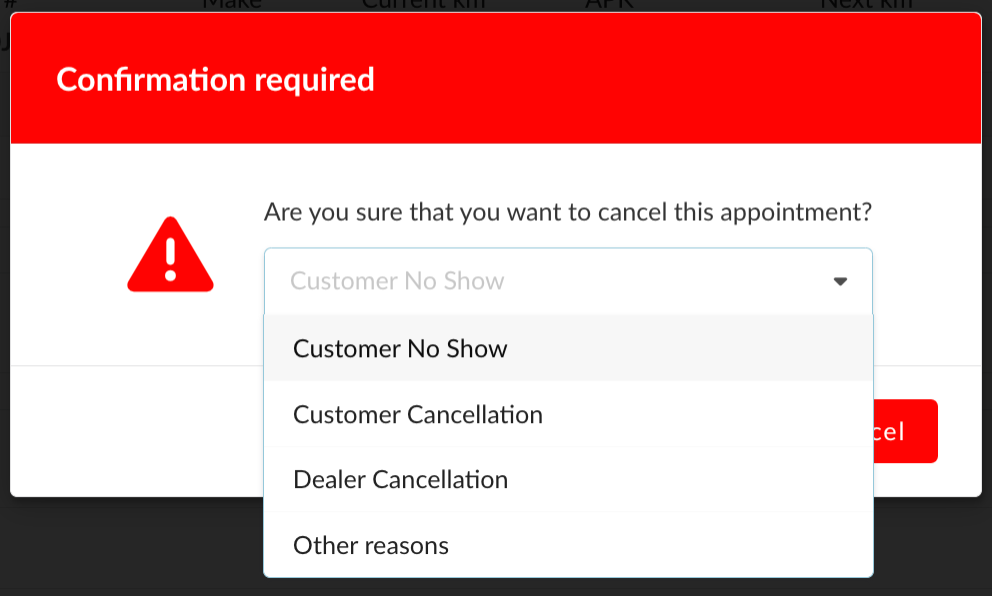Click the "Are you sure" question text
This screenshot has height=596, width=992.
(567, 212)
